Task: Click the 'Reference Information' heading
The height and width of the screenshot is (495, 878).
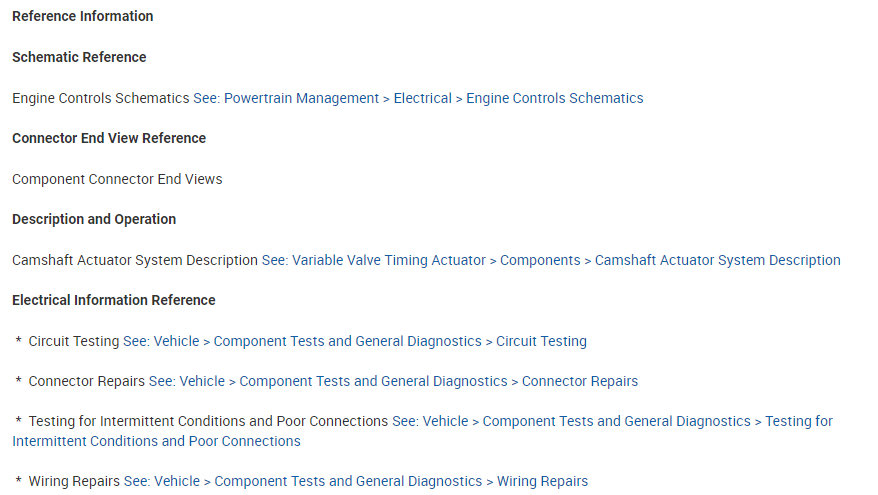Action: (x=83, y=16)
